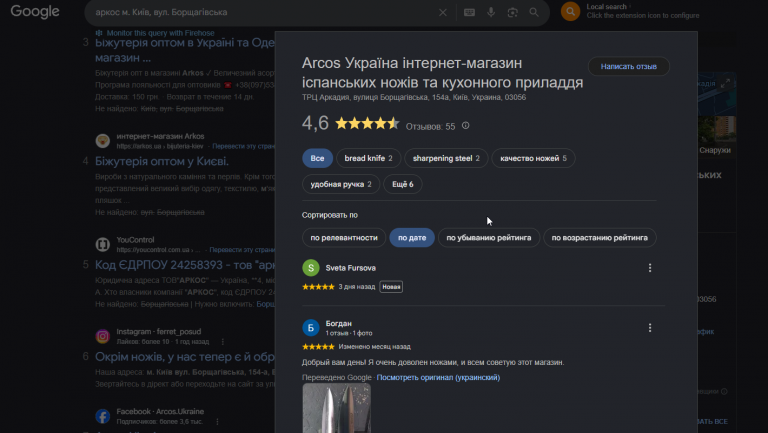Expand more filters with Ещё 6
Screen dimensions: 768x433
pyautogui.click(x=403, y=184)
